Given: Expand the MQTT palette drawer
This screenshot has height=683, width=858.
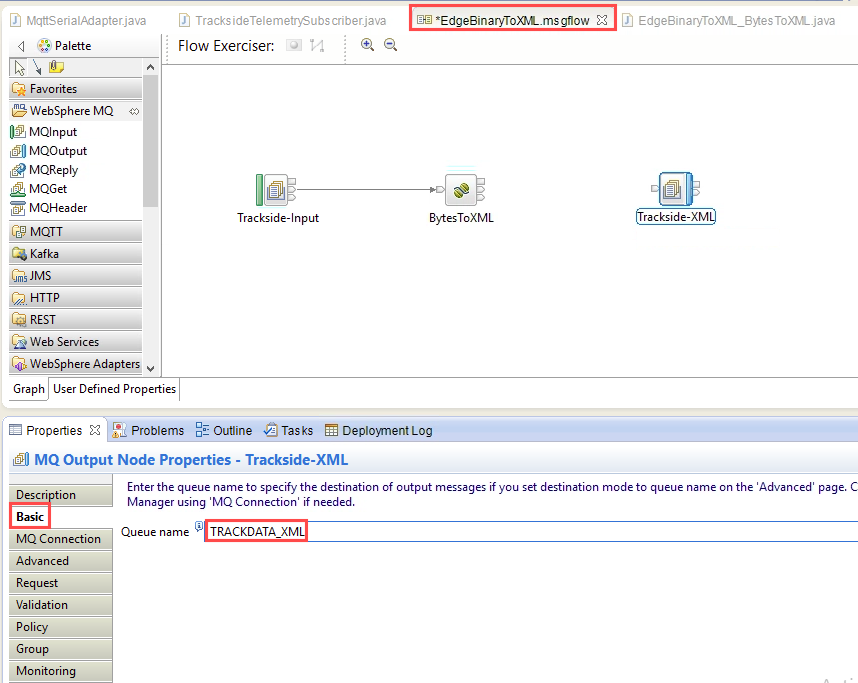Looking at the screenshot, I should (76, 232).
